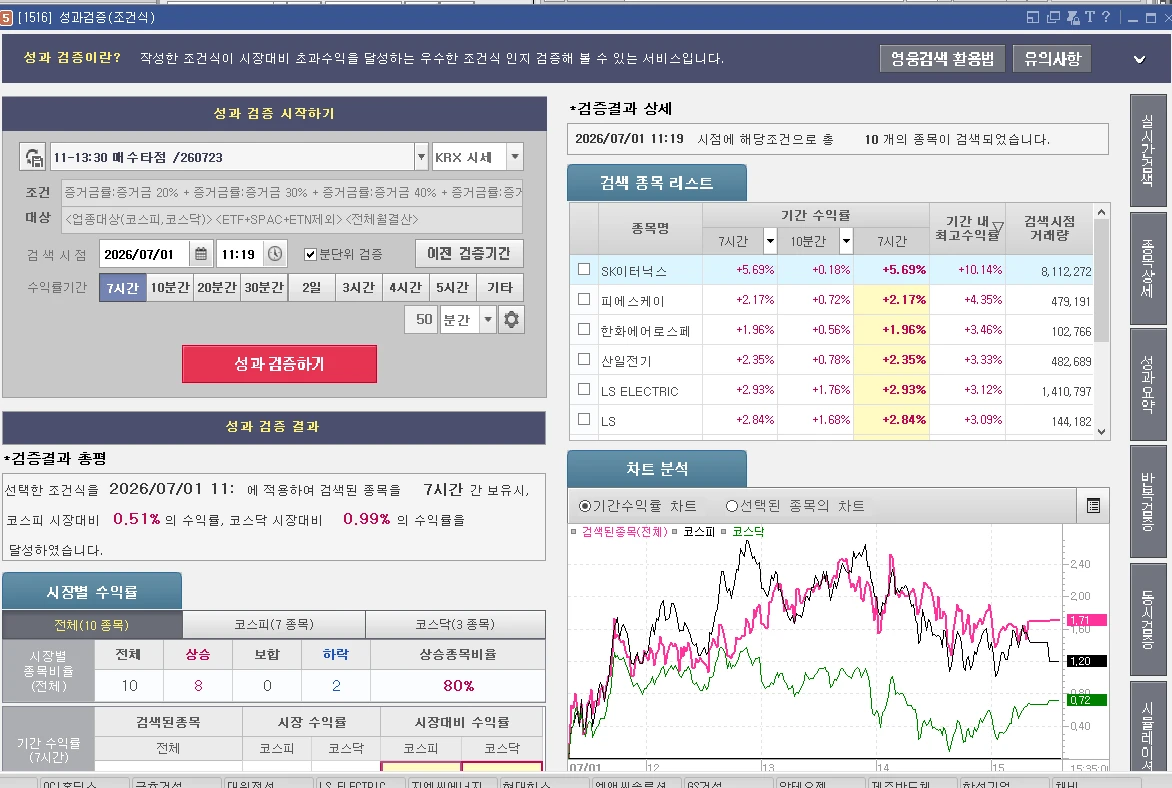The height and width of the screenshot is (788, 1172).
Task: Switch to the 전체(10 종목) tab
Action: [x=92, y=624]
